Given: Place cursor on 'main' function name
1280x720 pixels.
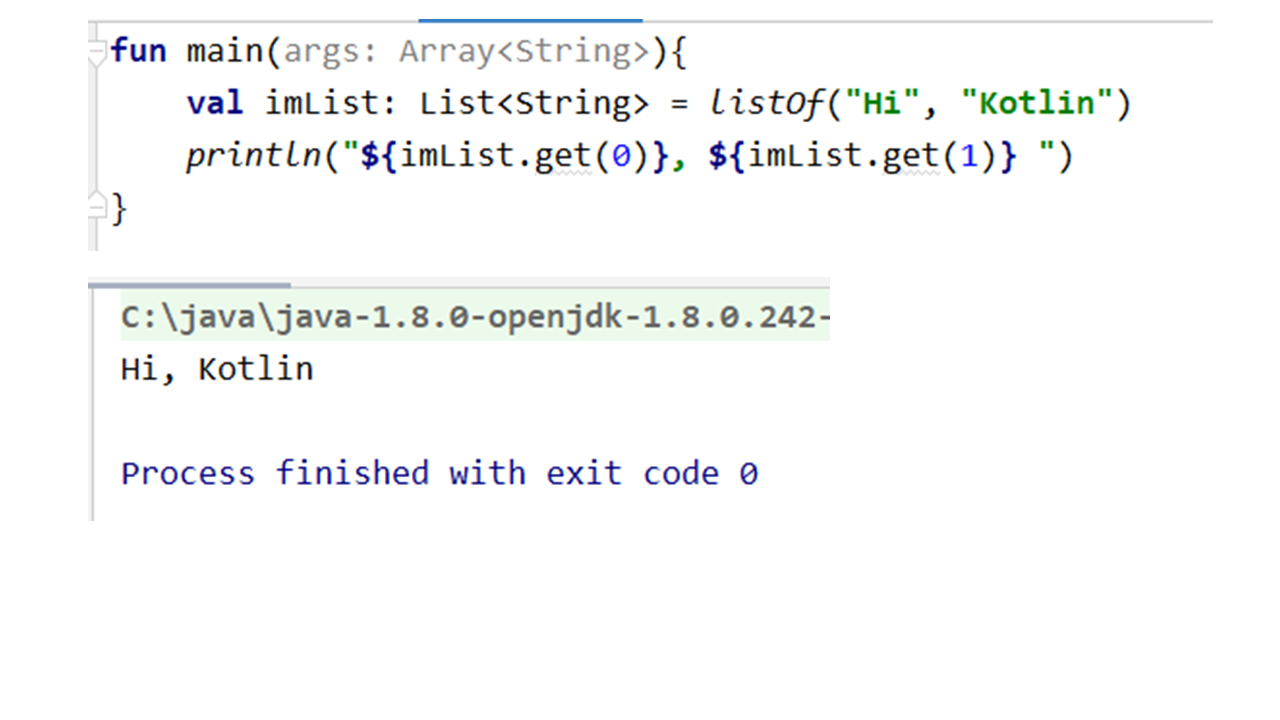Looking at the screenshot, I should [225, 51].
